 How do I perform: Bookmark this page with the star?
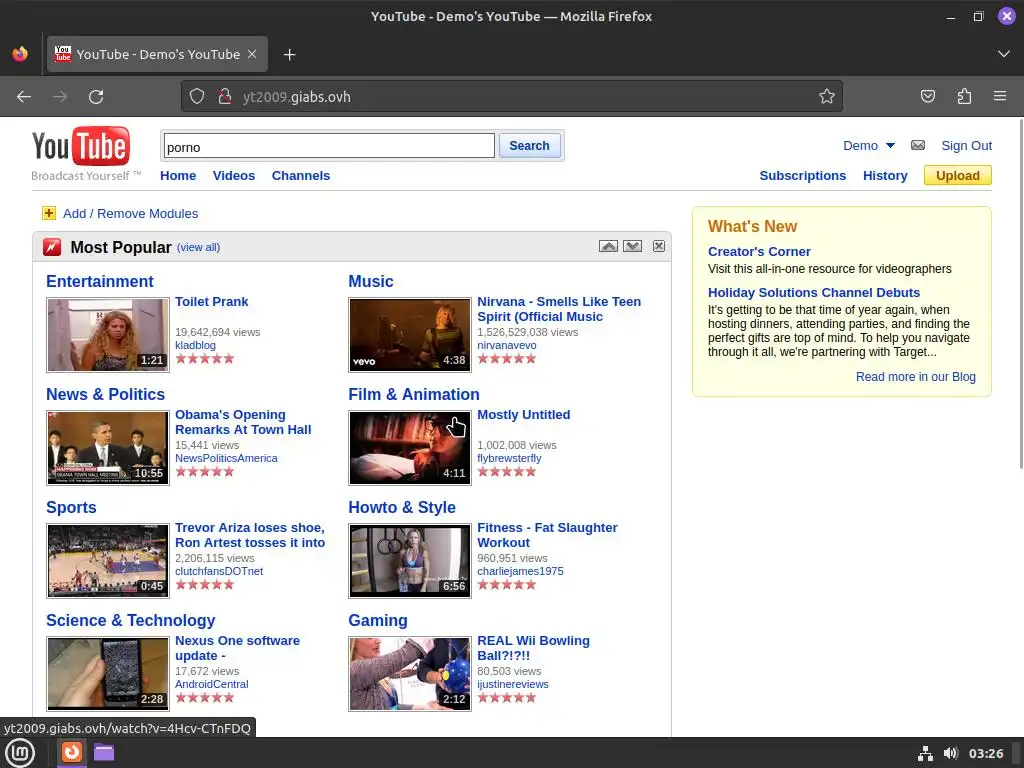(x=827, y=97)
